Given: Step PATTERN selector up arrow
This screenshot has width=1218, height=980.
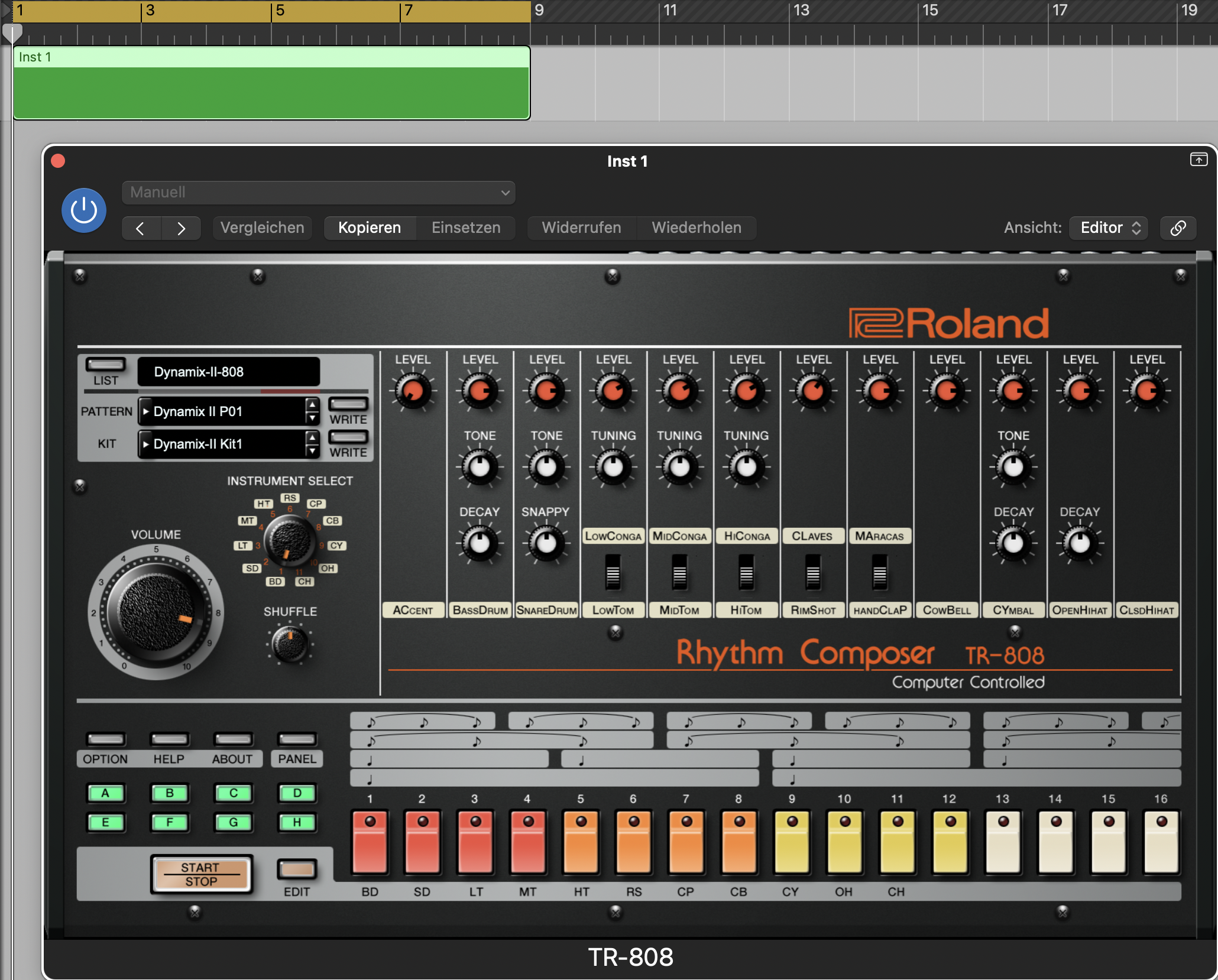Looking at the screenshot, I should 312,404.
